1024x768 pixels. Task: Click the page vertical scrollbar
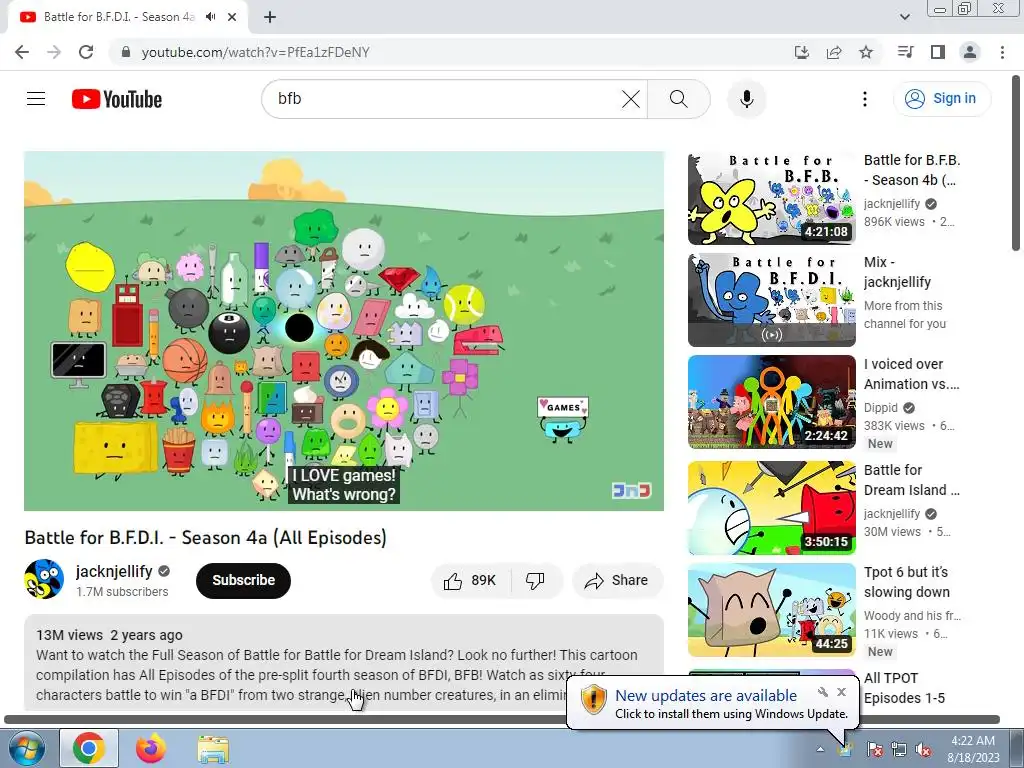coord(1016,163)
